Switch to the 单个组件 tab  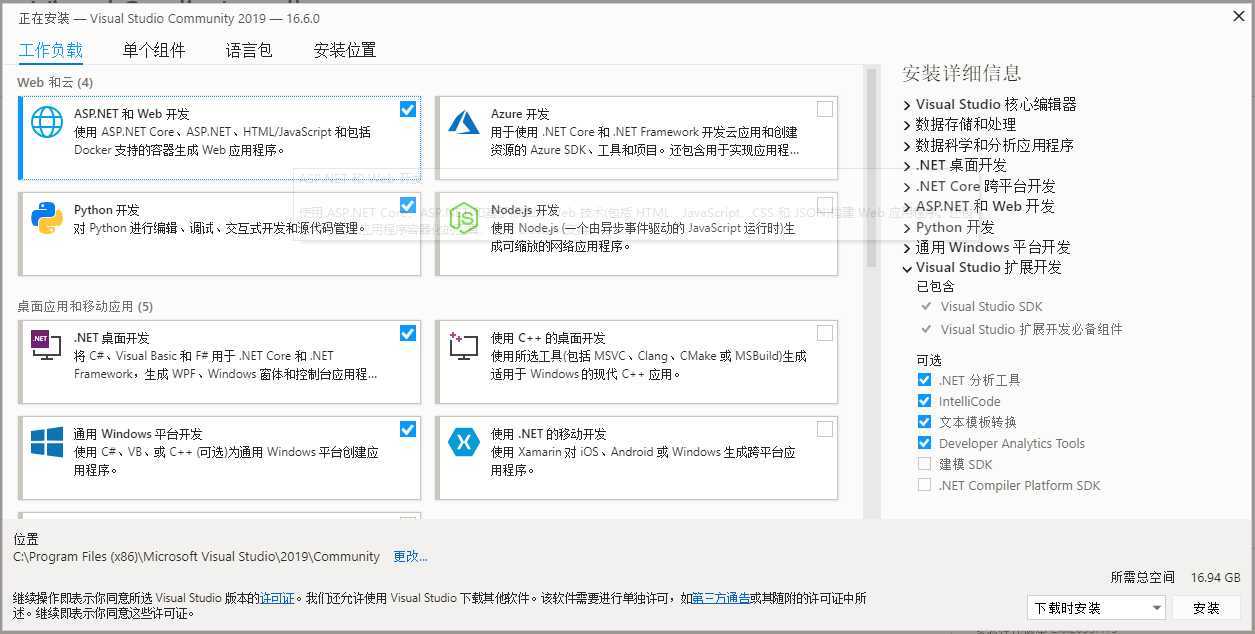154,50
